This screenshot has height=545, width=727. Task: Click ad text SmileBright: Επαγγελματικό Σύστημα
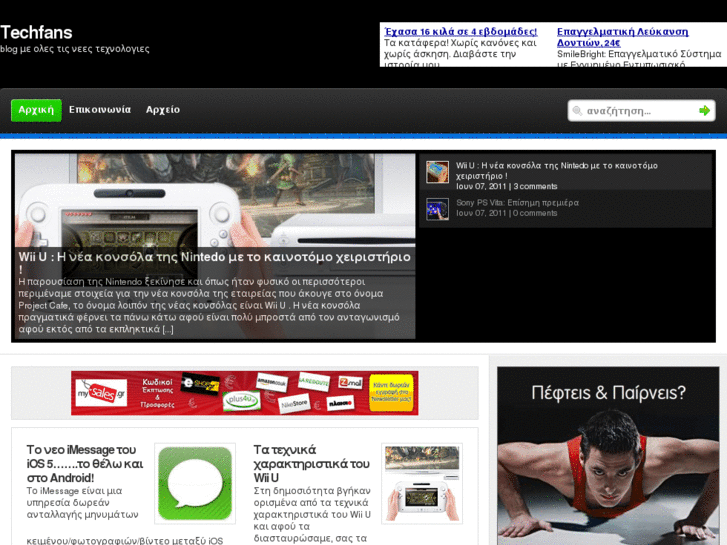[x=639, y=58]
